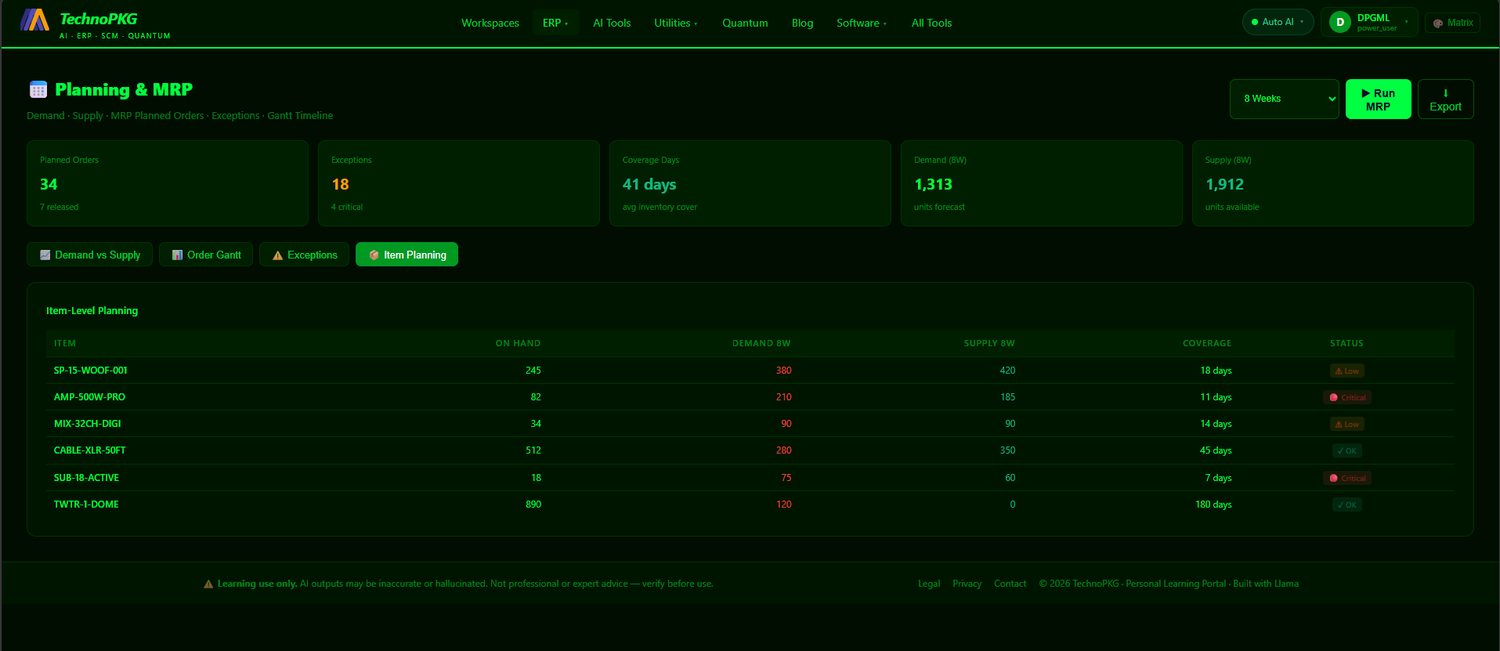Open the Contact footer link
The image size is (1500, 651).
pyautogui.click(x=1010, y=583)
